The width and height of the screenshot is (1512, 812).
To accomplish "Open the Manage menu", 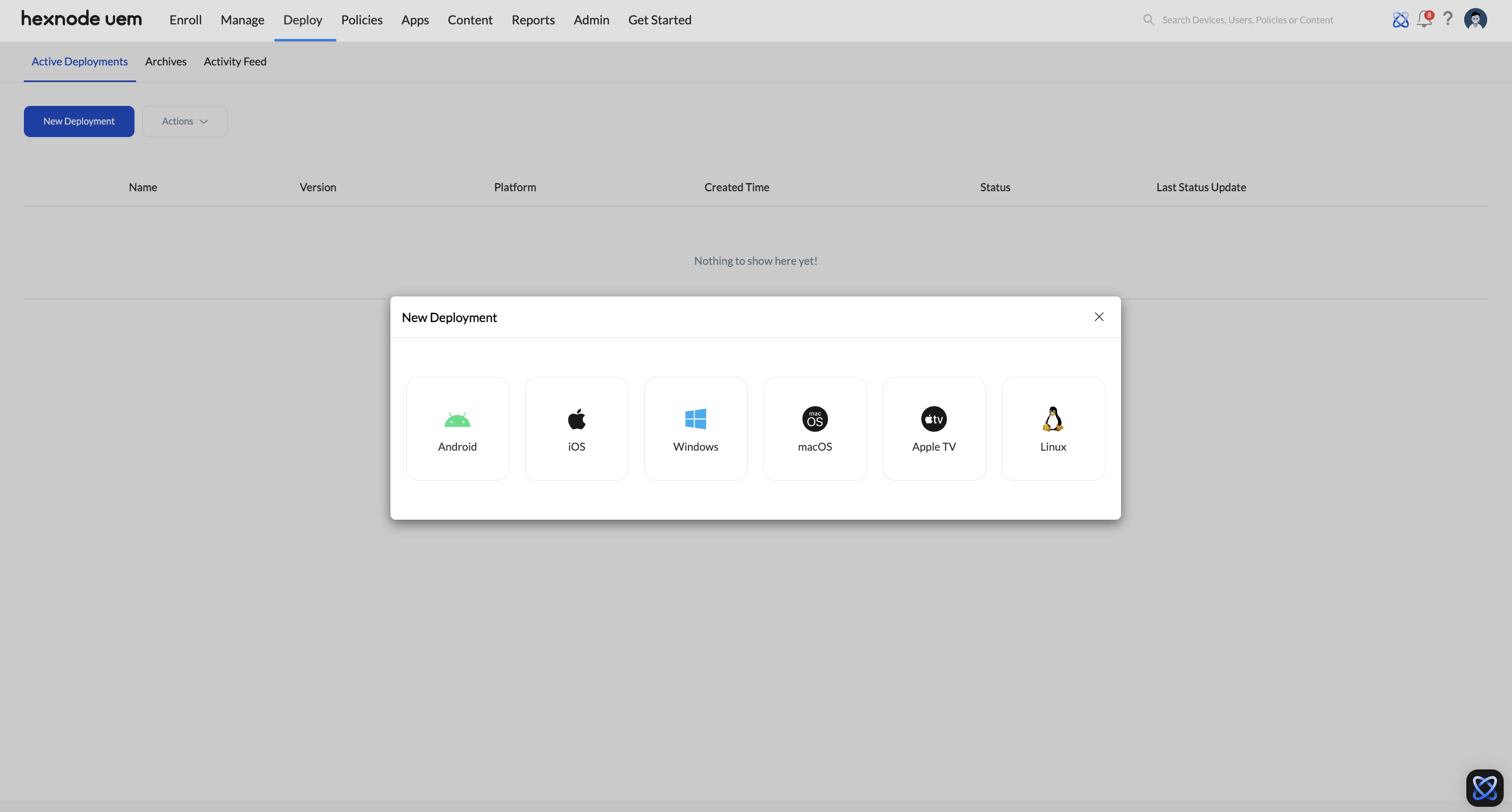I will (x=242, y=20).
